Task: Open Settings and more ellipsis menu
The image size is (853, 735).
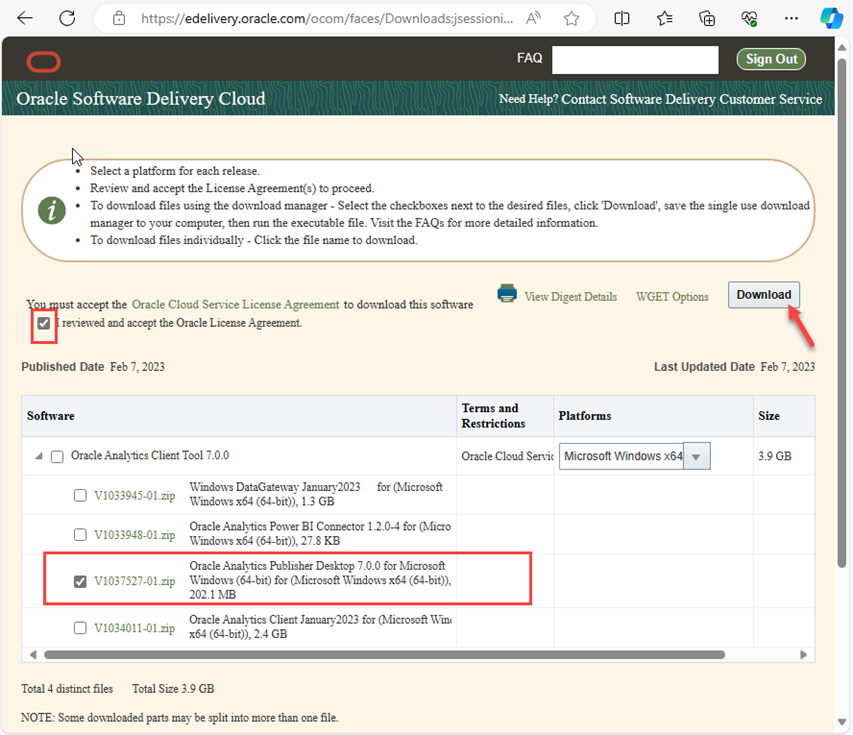Action: (792, 18)
